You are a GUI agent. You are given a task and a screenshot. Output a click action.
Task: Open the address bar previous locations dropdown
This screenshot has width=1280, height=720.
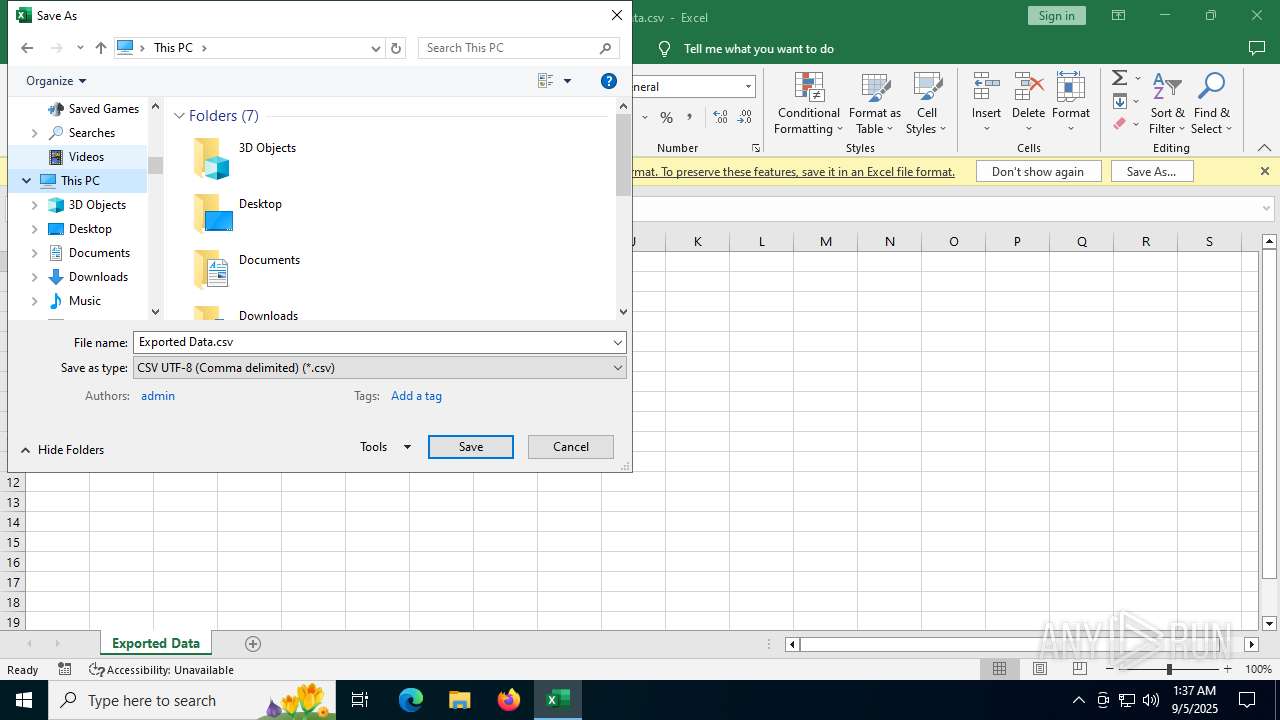(x=376, y=48)
